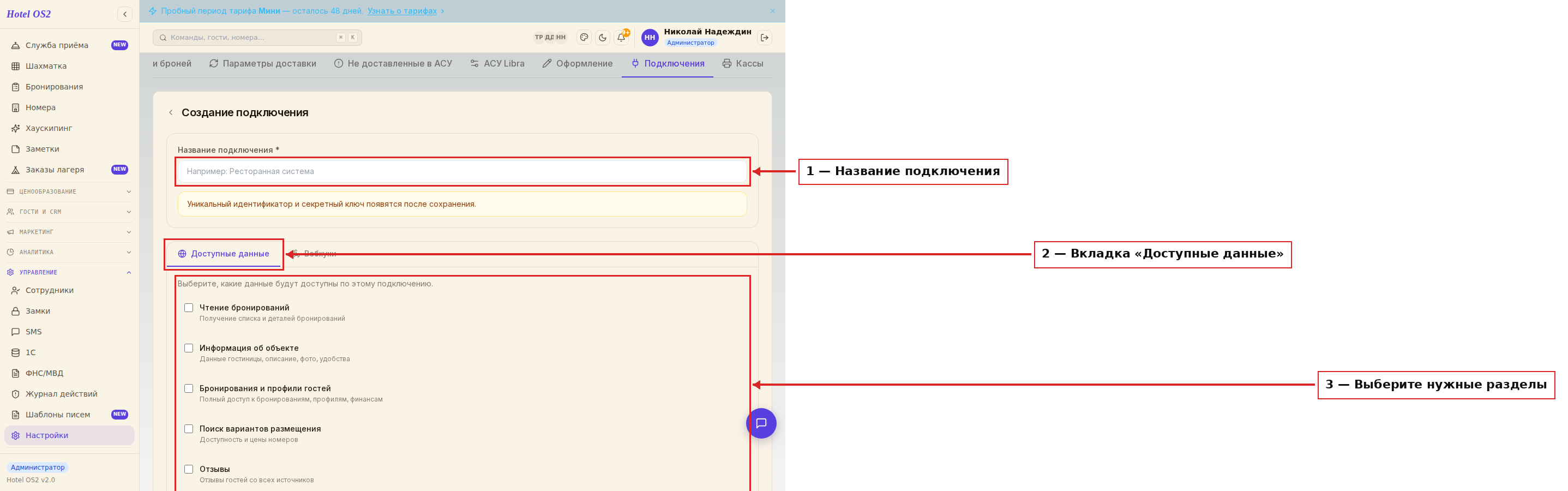
Task: Enable Информация об объекте checkbox
Action: click(x=189, y=348)
